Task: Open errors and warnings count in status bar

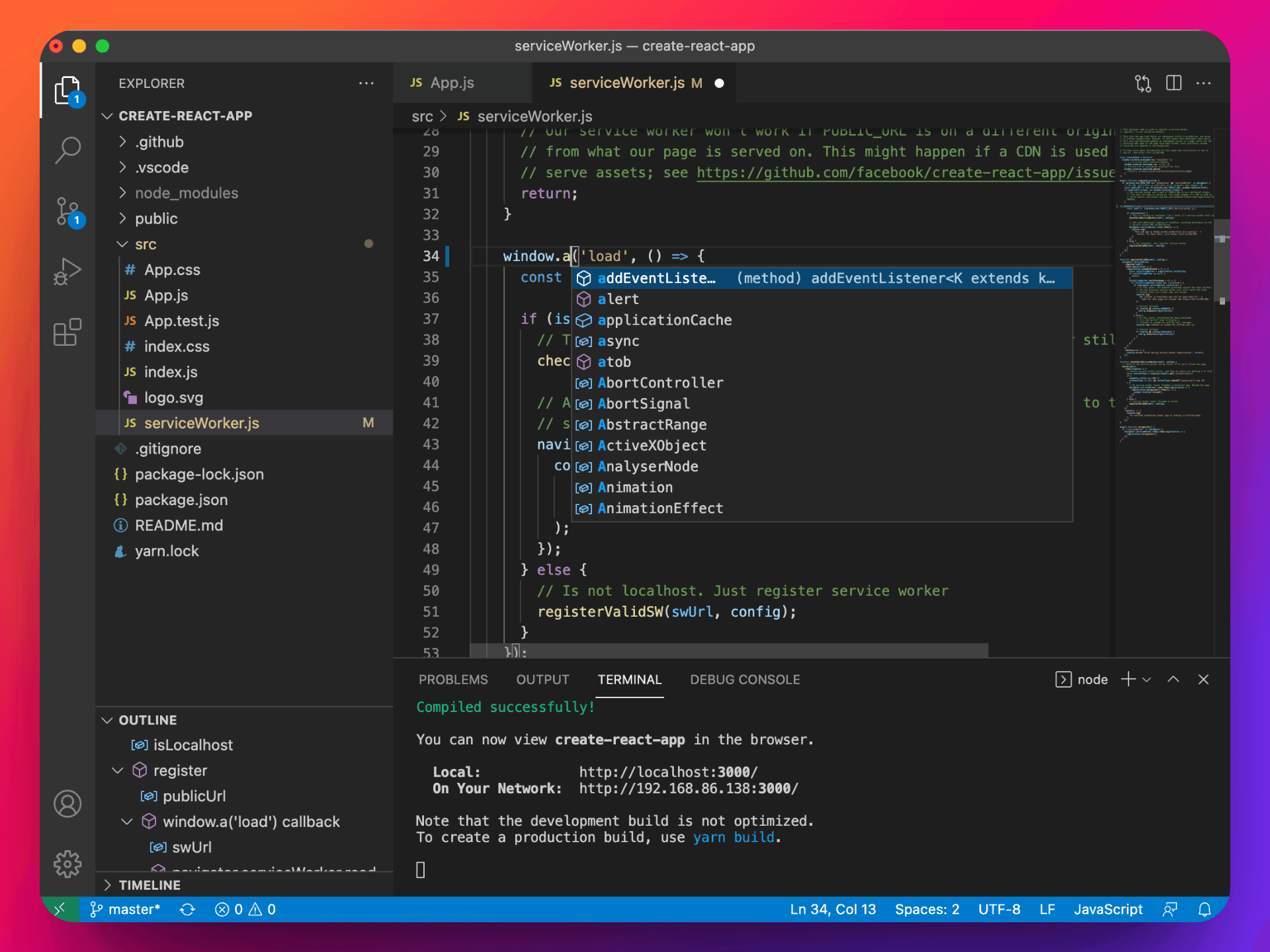Action: point(245,910)
